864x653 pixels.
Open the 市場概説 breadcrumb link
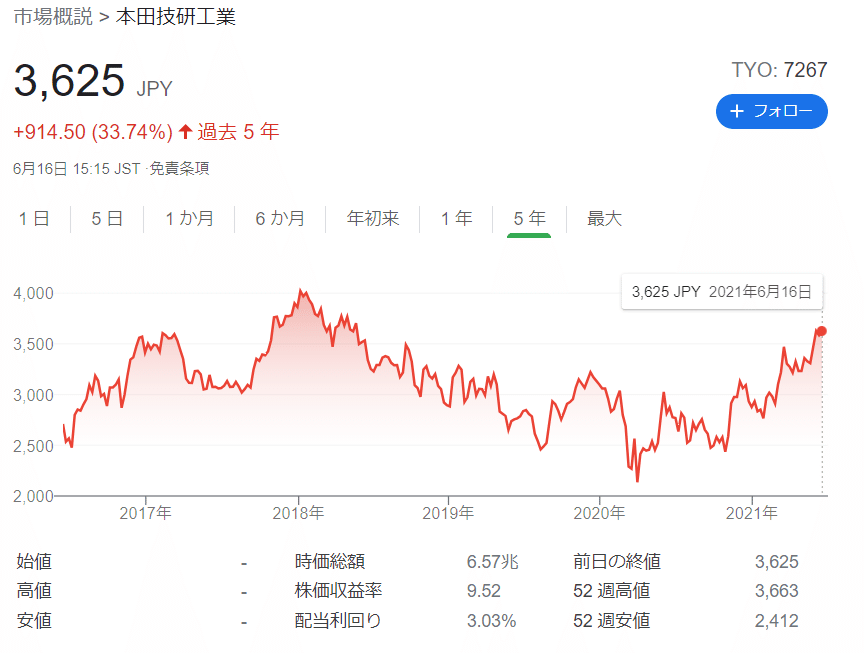tap(53, 17)
